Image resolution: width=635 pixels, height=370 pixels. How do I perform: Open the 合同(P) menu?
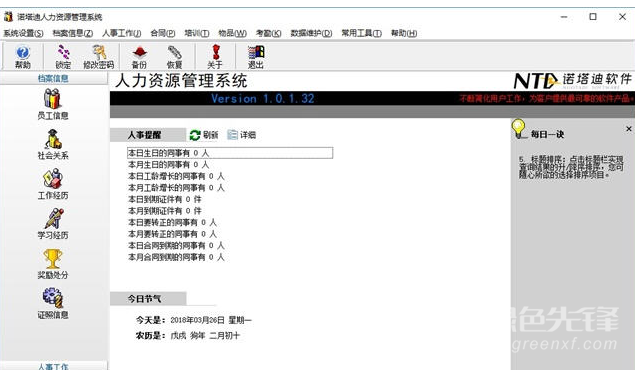point(163,33)
